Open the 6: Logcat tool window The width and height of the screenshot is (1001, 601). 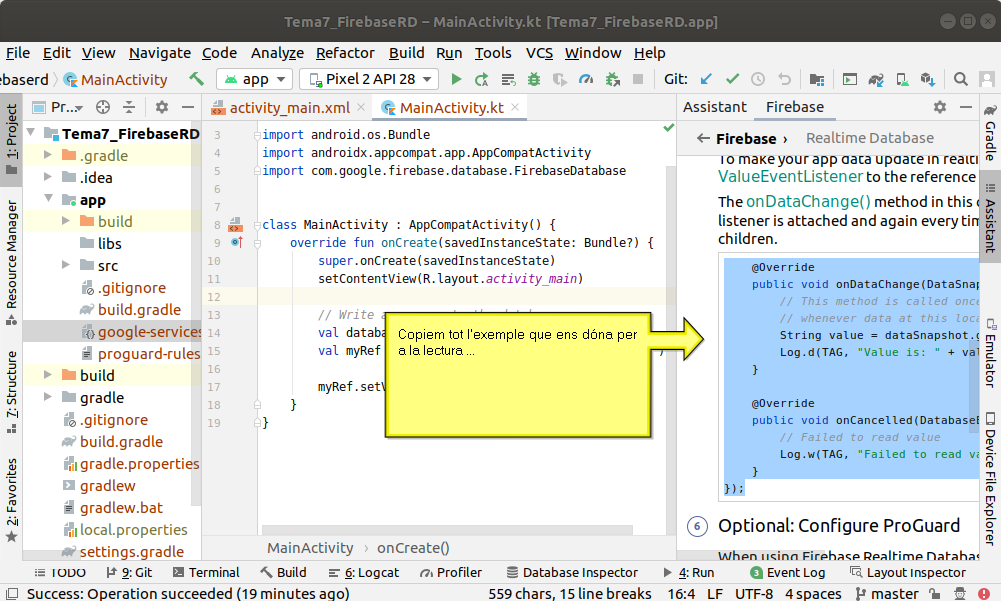363,572
